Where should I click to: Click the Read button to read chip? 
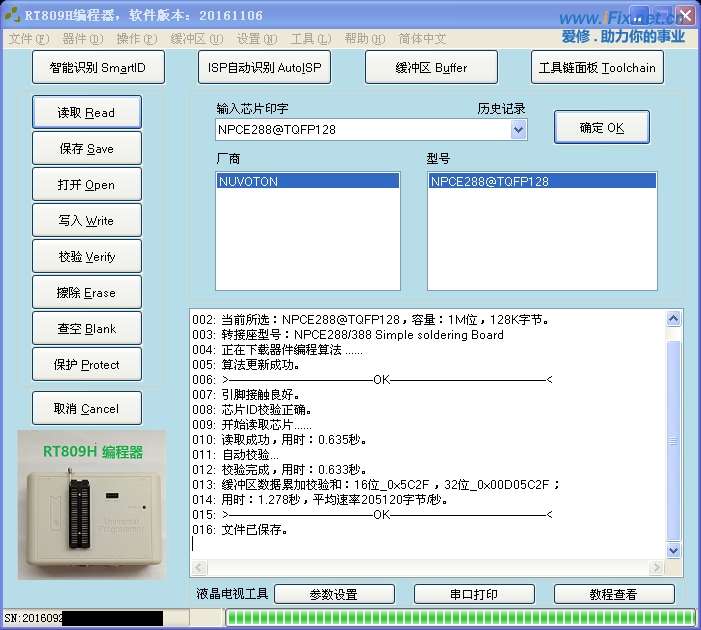point(86,112)
